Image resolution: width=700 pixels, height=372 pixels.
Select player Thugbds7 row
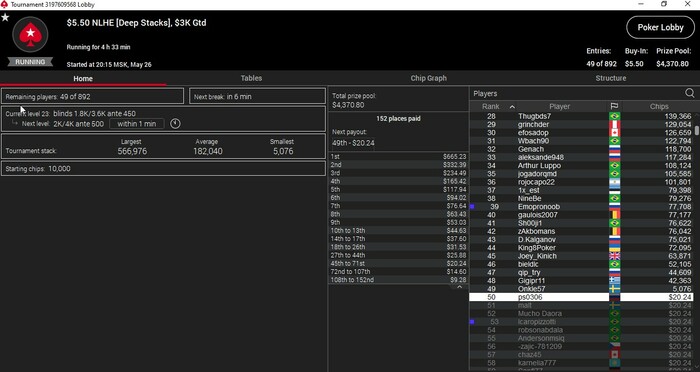click(581, 116)
